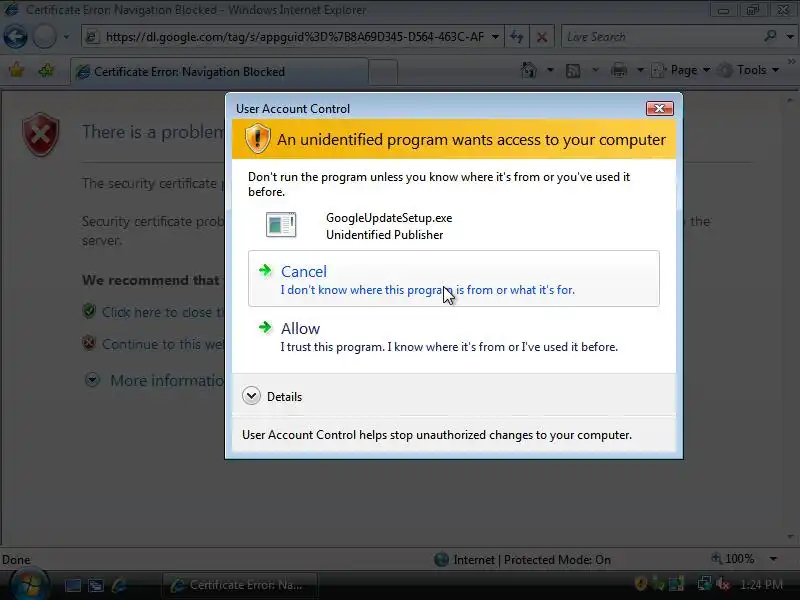The width and height of the screenshot is (800, 600).
Task: Click the Zoom level 100% button
Action: 733,559
